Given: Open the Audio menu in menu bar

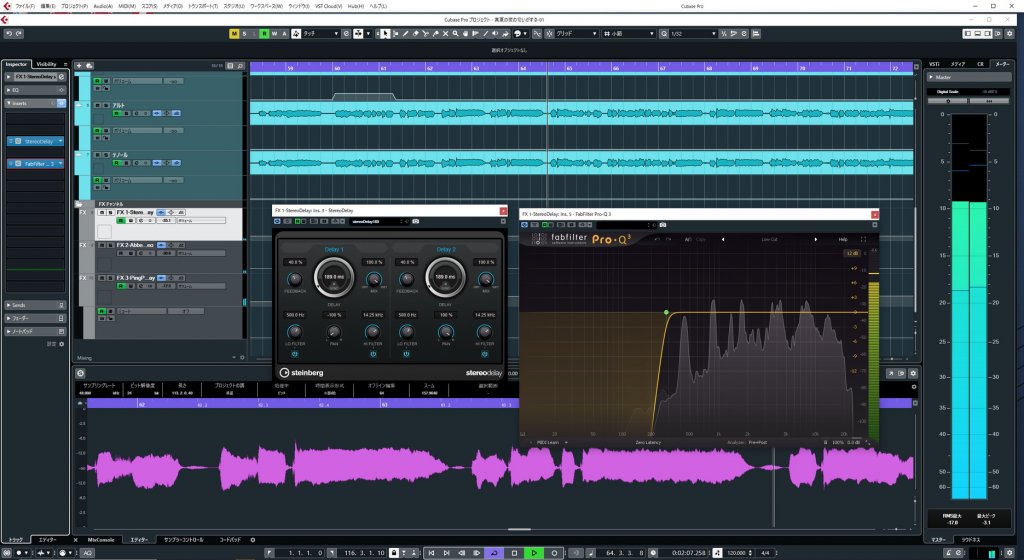Looking at the screenshot, I should click(x=103, y=6).
